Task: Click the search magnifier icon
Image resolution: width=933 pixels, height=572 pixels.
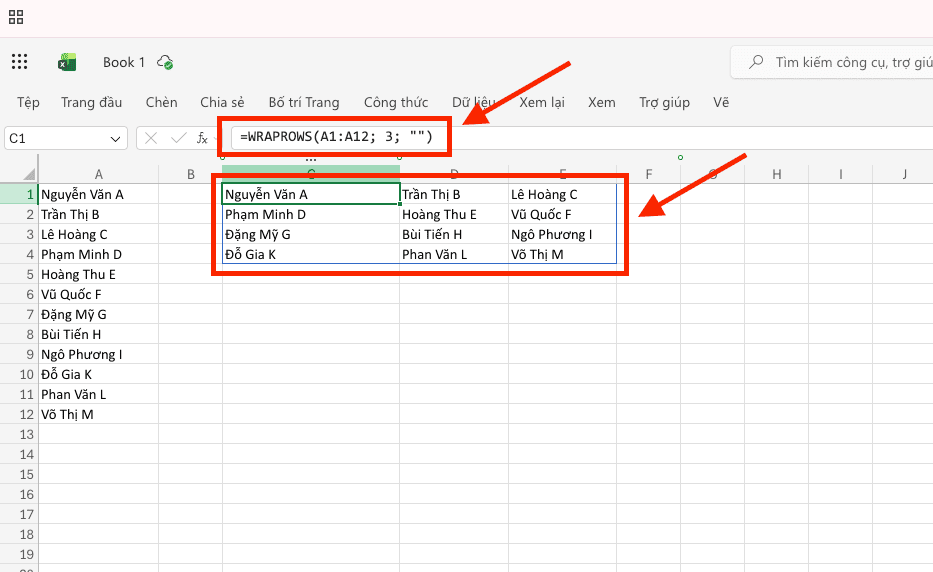Action: pos(756,61)
